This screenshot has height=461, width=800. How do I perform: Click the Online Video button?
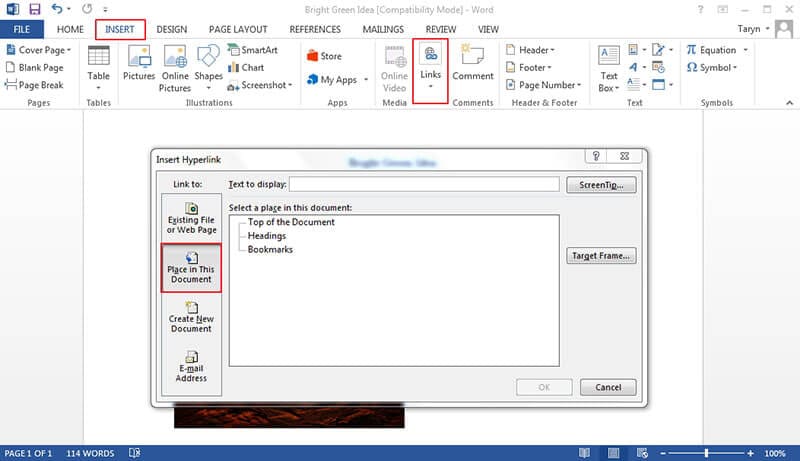point(394,69)
